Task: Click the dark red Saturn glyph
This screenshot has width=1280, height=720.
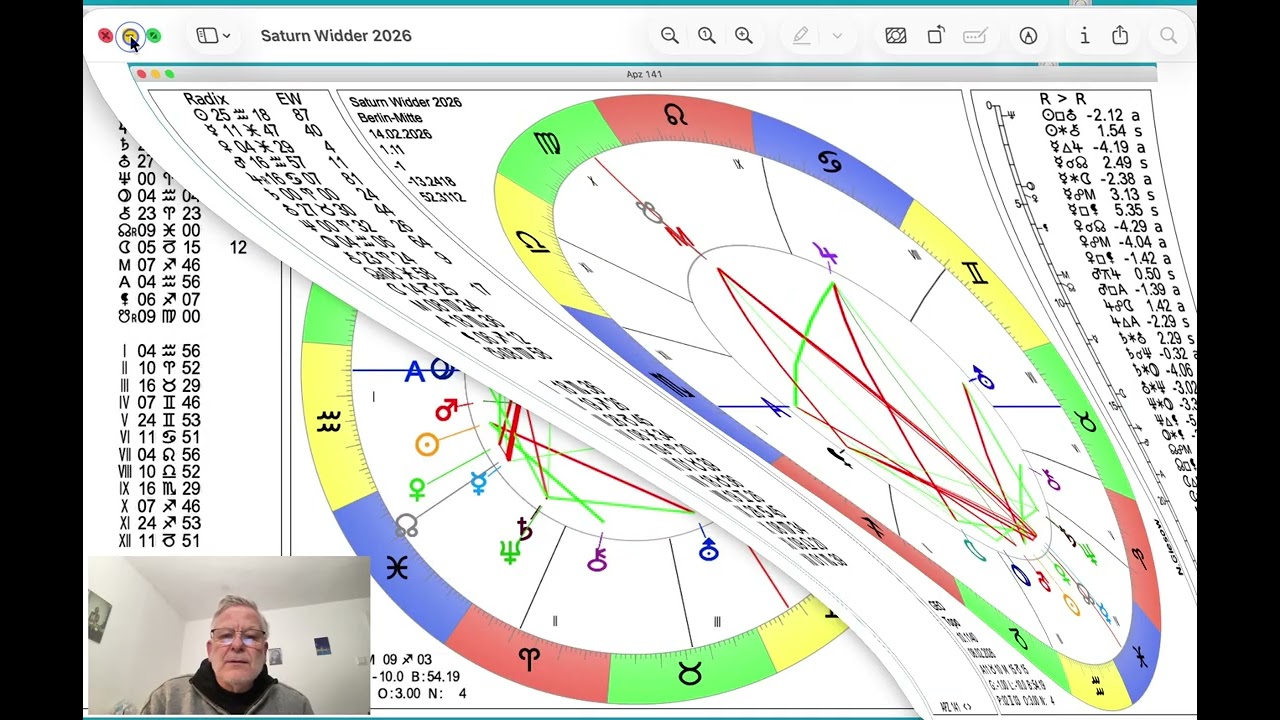Action: [524, 529]
